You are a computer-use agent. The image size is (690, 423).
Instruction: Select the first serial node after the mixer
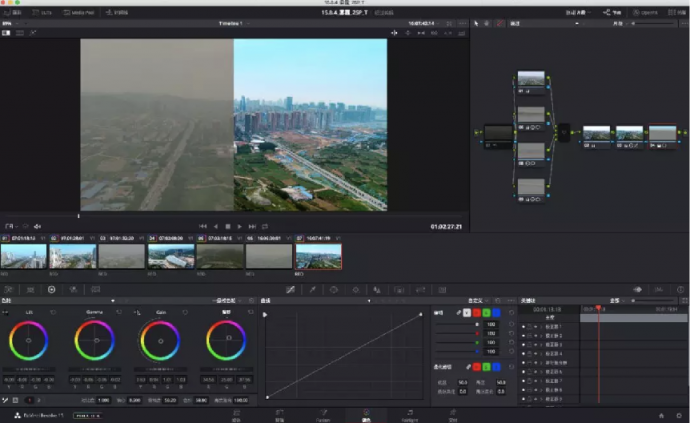pyautogui.click(x=597, y=137)
